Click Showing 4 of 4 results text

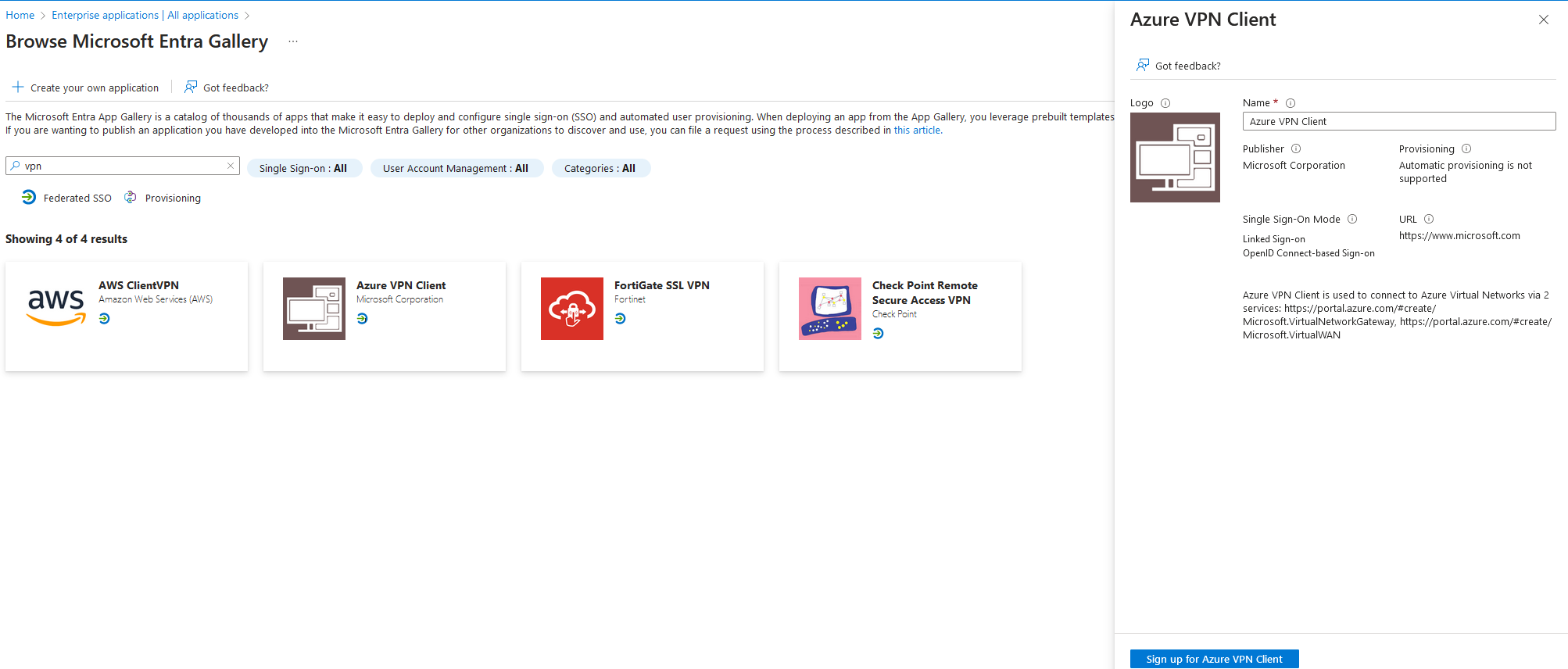pos(66,239)
